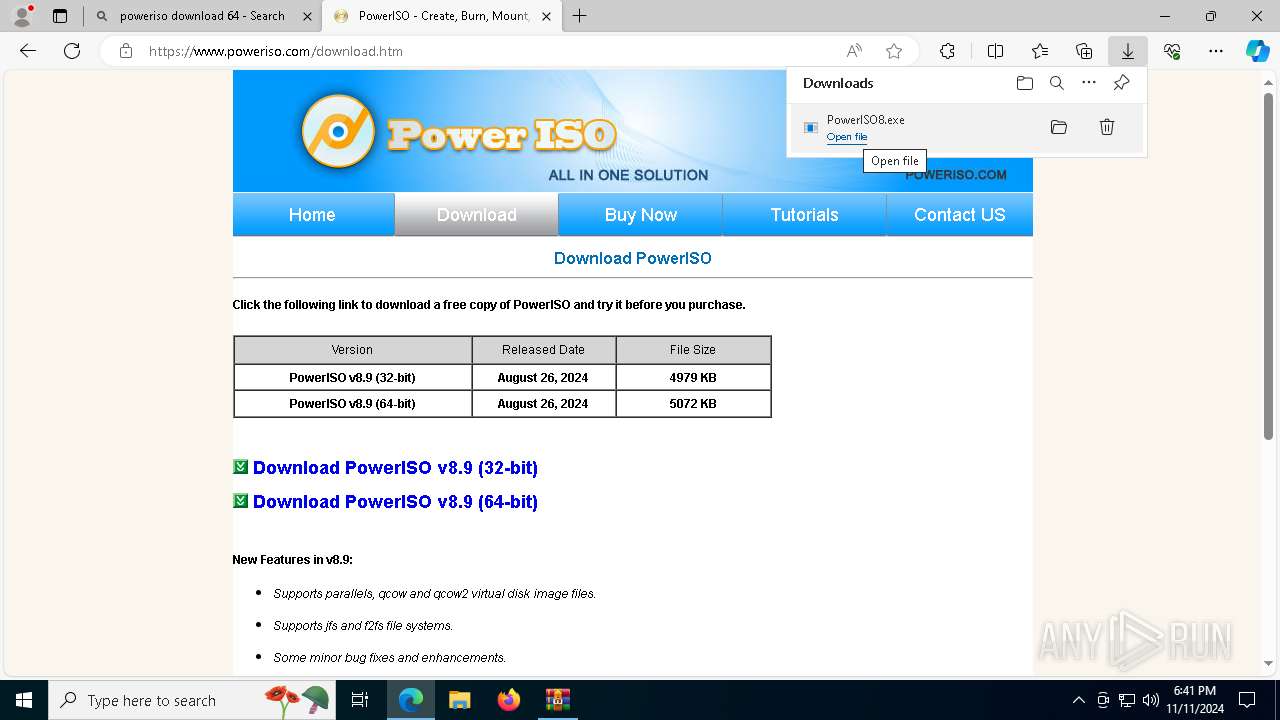Image resolution: width=1280 pixels, height=720 pixels.
Task: Open the Contact US nav item
Action: tap(960, 214)
